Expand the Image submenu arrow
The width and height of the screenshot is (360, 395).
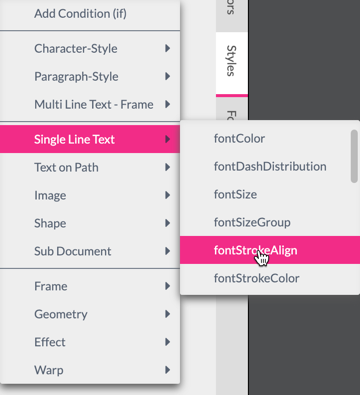pos(168,195)
